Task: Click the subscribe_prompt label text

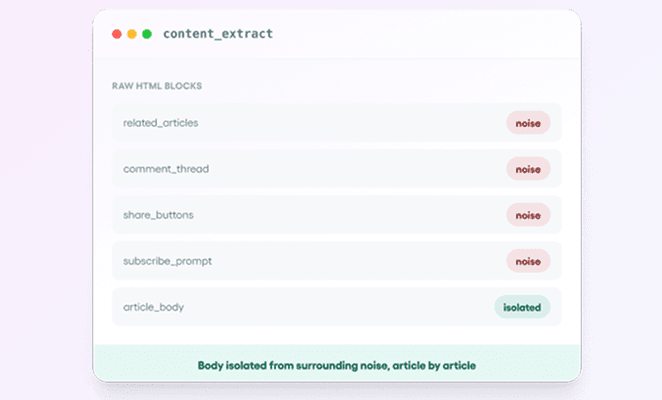Action: [x=167, y=261]
